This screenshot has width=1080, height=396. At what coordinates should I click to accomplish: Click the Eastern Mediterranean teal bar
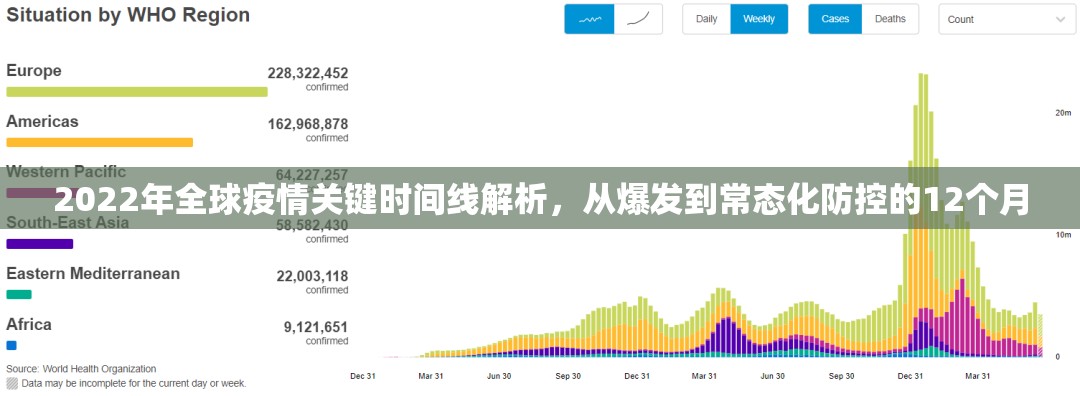point(19,295)
